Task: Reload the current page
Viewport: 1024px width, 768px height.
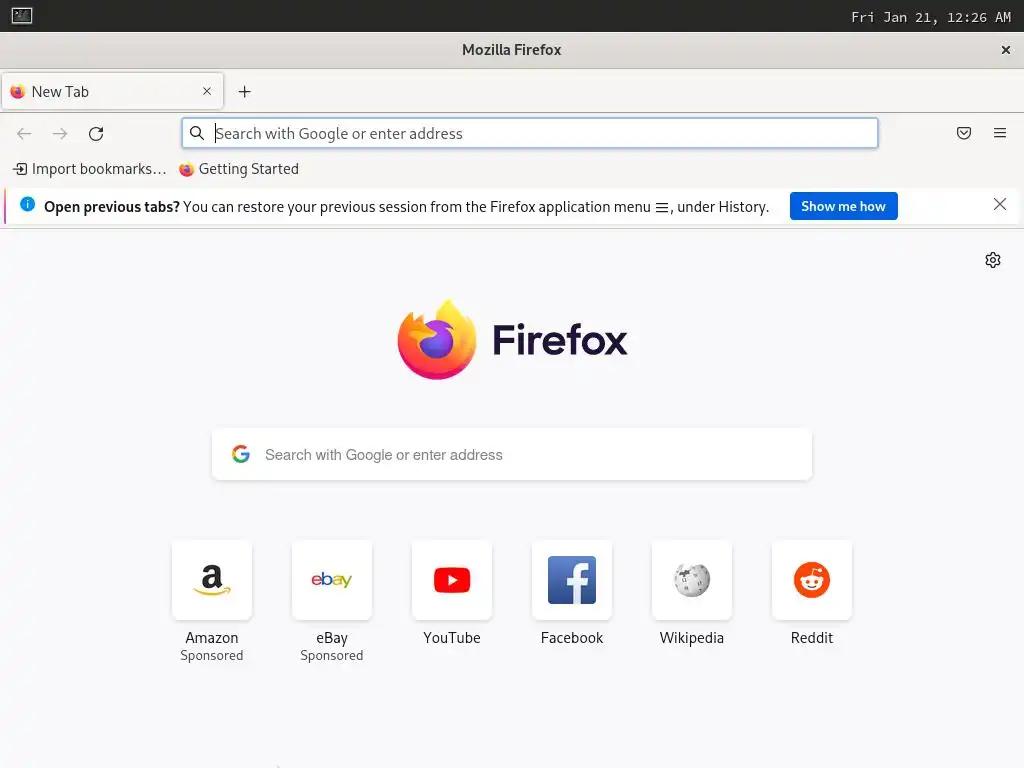Action: pyautogui.click(x=96, y=134)
